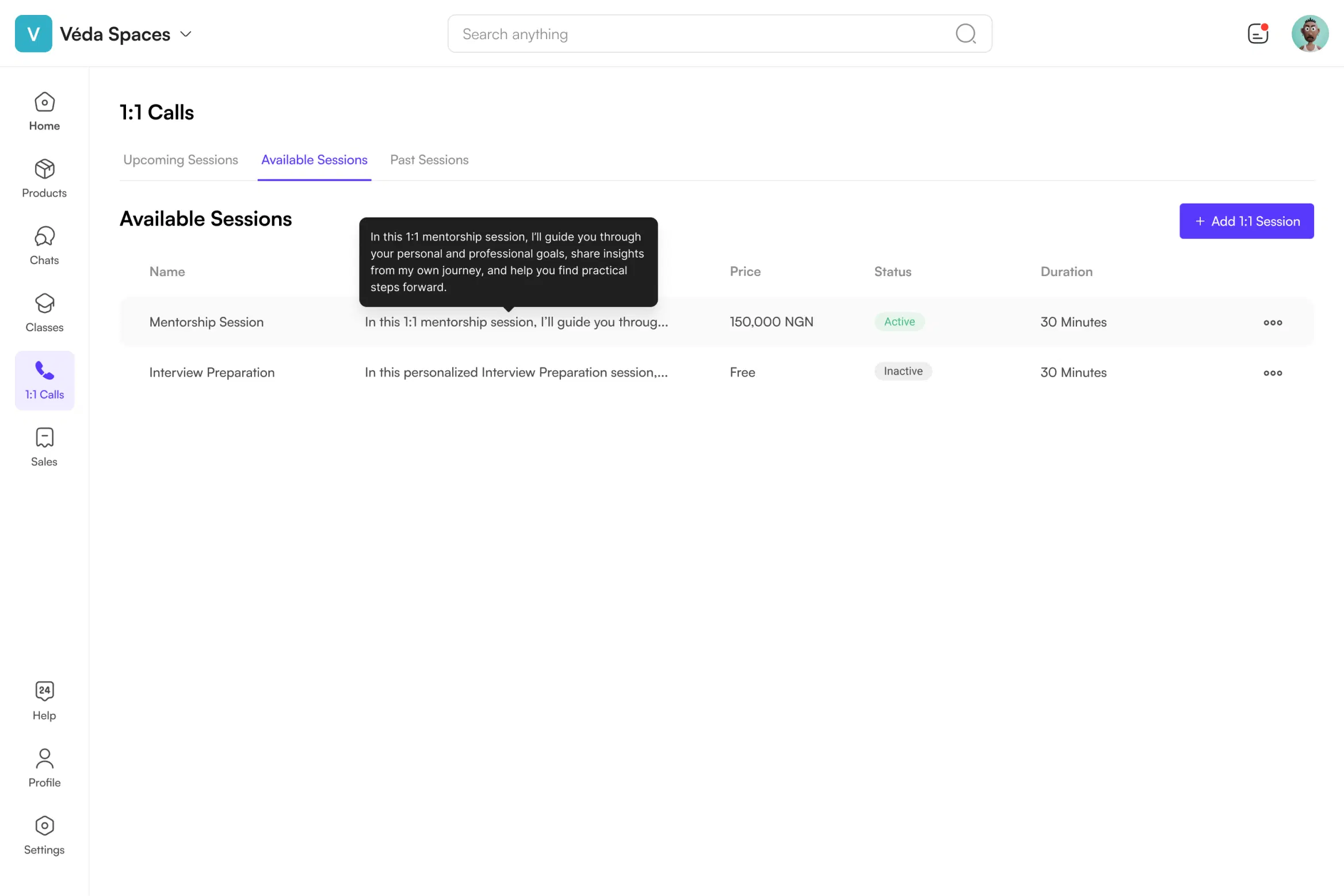This screenshot has width=1344, height=896.
Task: Click the Interview Preparation name
Action: click(212, 373)
